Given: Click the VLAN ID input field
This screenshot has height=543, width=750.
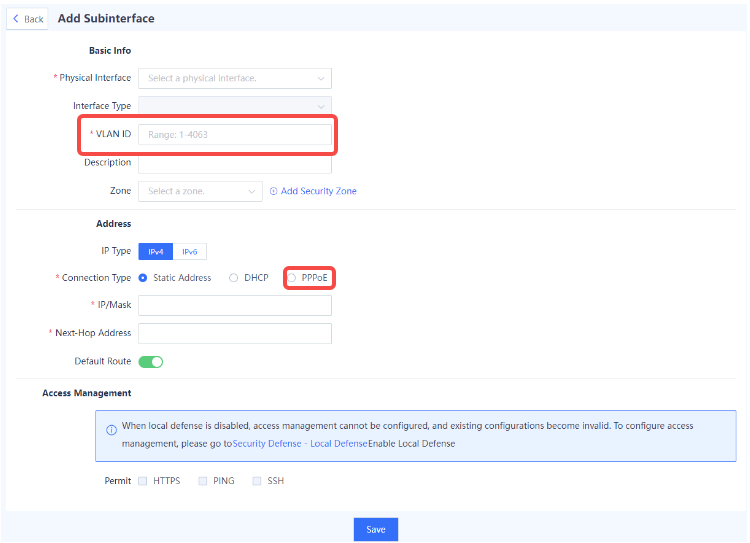Looking at the screenshot, I should [x=234, y=134].
